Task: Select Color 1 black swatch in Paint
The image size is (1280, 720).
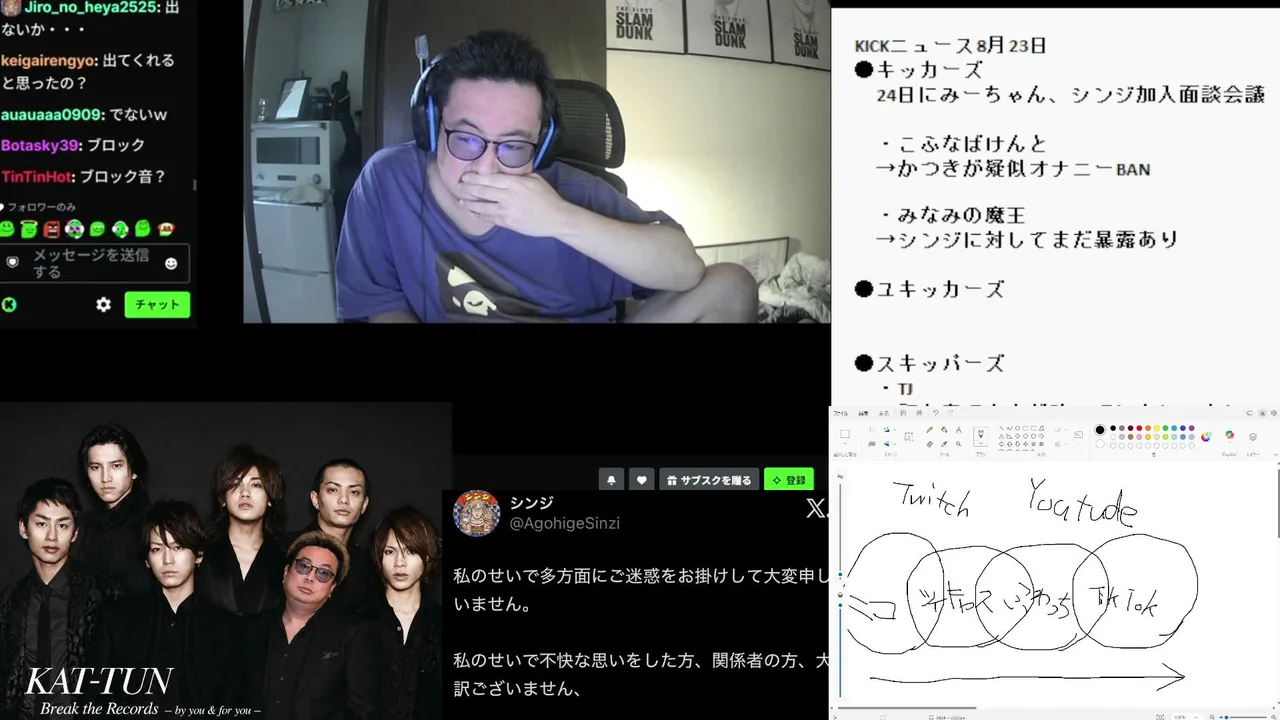Action: click(x=1100, y=430)
